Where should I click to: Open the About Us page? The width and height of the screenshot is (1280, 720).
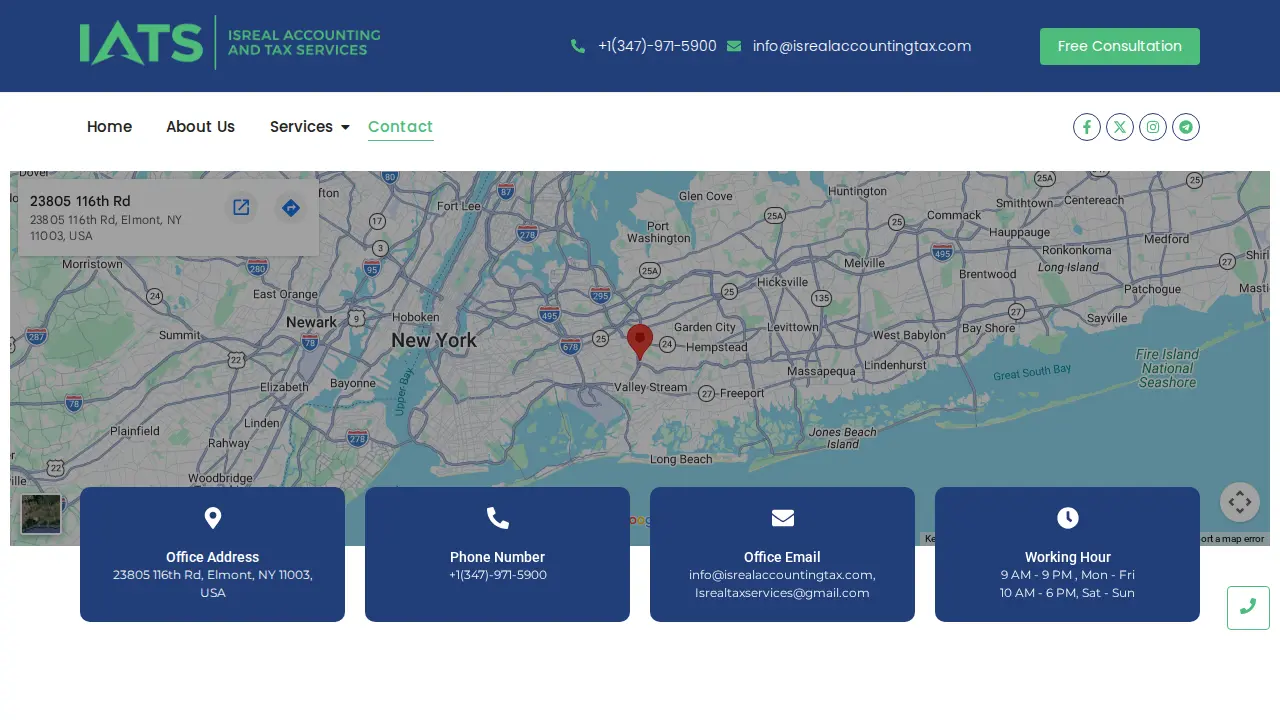(200, 127)
